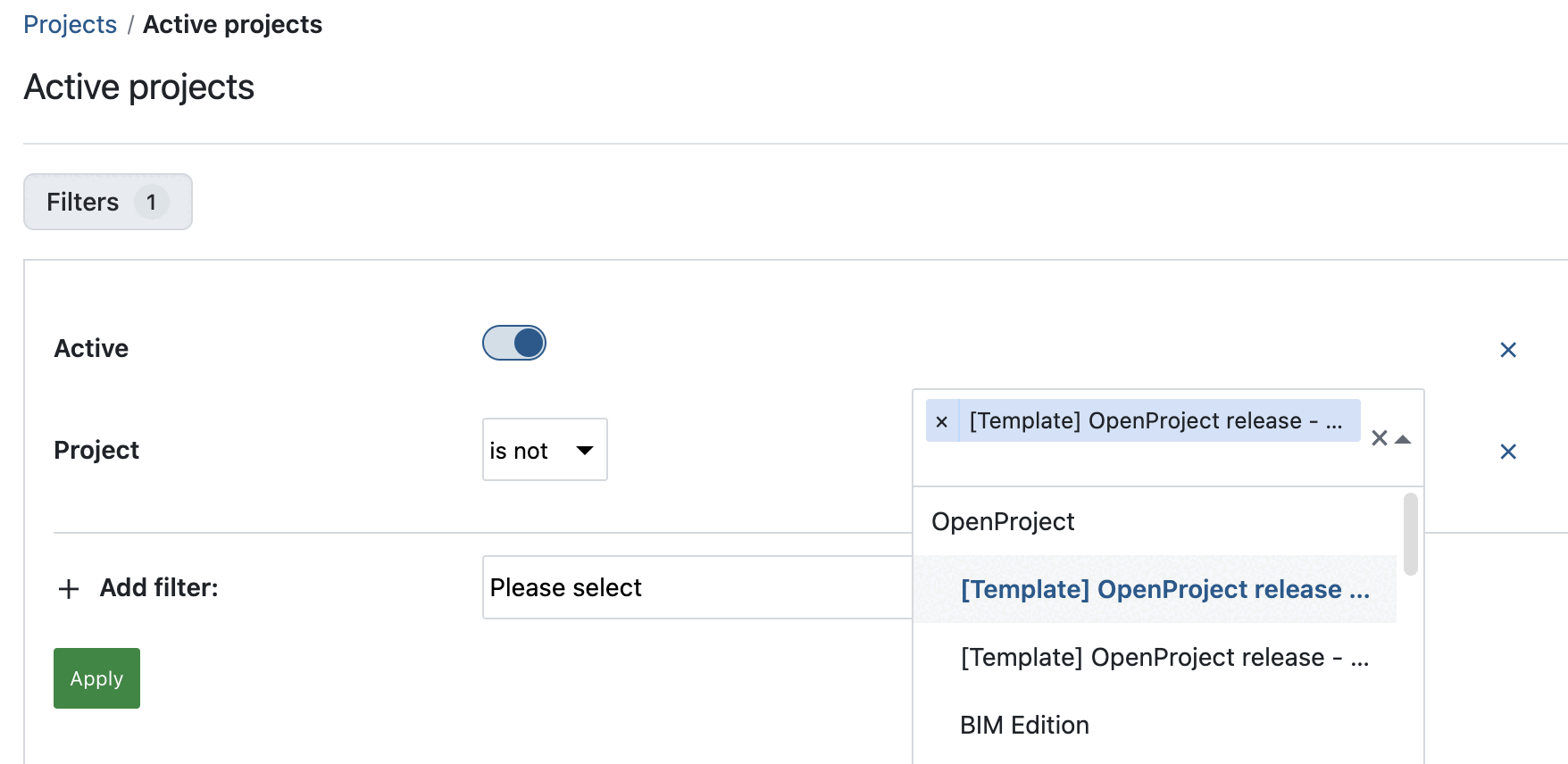The image size is (1568, 764).
Task: Collapse the project list with the arrow icon
Action: [x=1402, y=438]
